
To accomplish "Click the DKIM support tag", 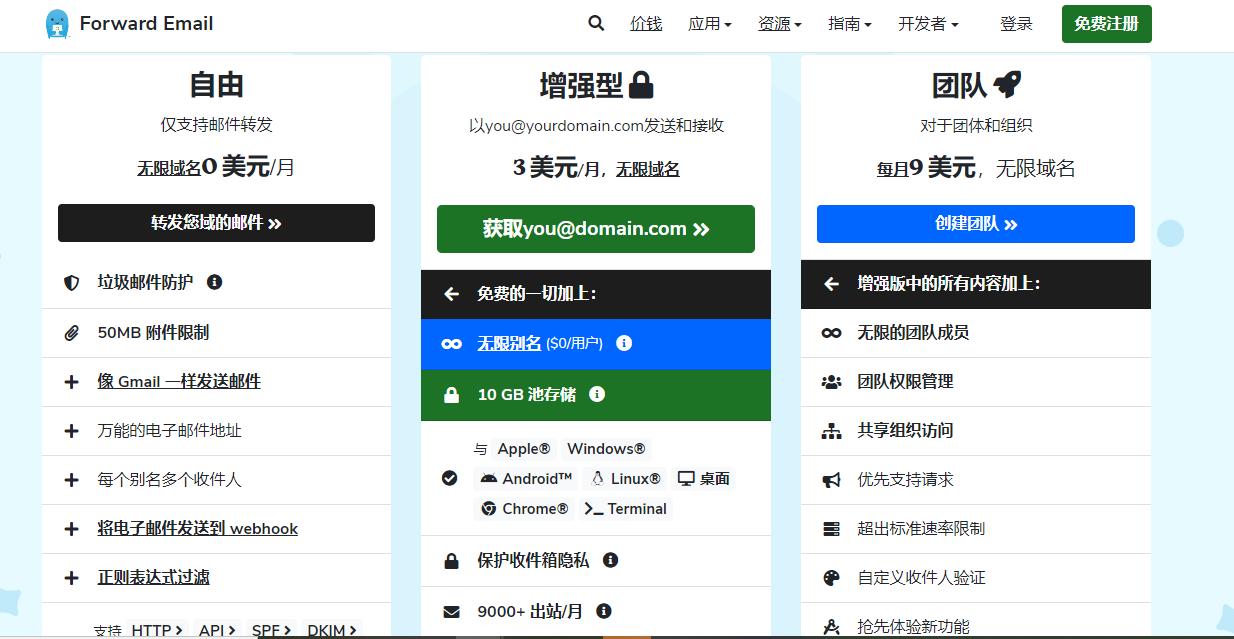I will coord(332,630).
